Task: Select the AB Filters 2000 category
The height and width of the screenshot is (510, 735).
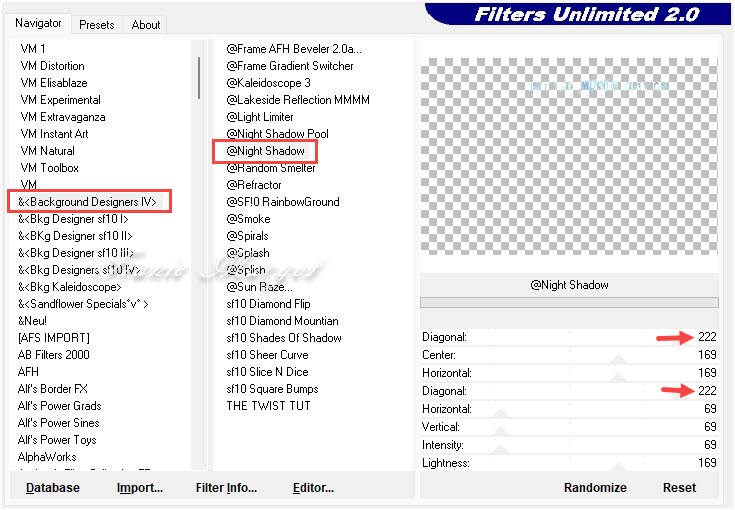Action: point(53,355)
